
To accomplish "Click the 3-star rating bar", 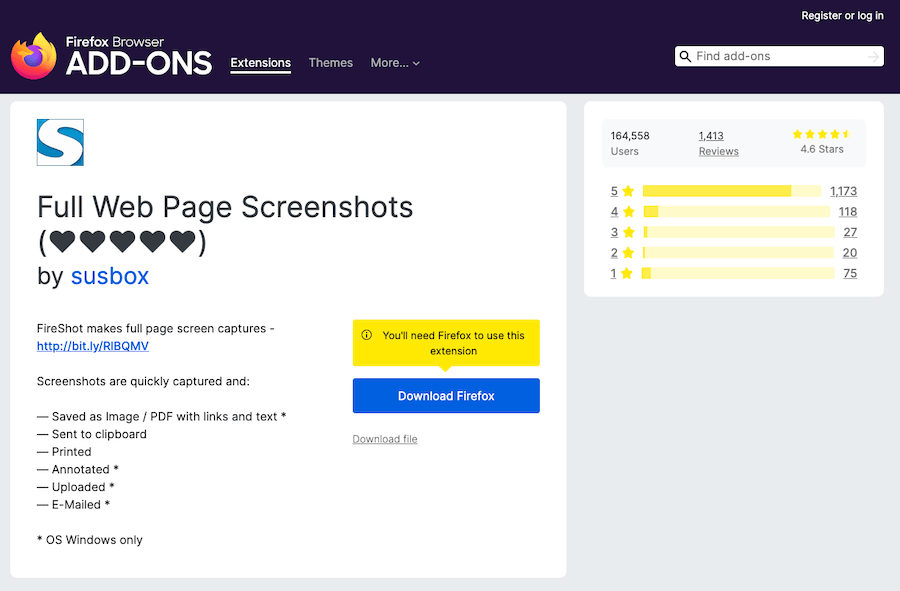I will click(739, 232).
